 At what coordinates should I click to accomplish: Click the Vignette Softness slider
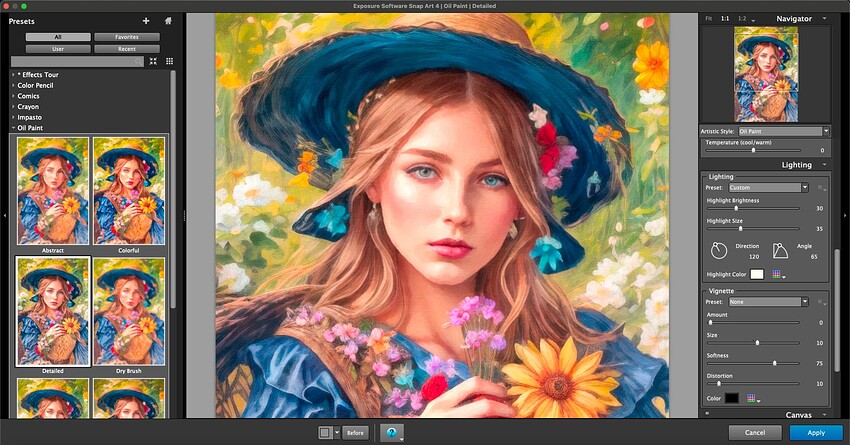click(x=753, y=363)
